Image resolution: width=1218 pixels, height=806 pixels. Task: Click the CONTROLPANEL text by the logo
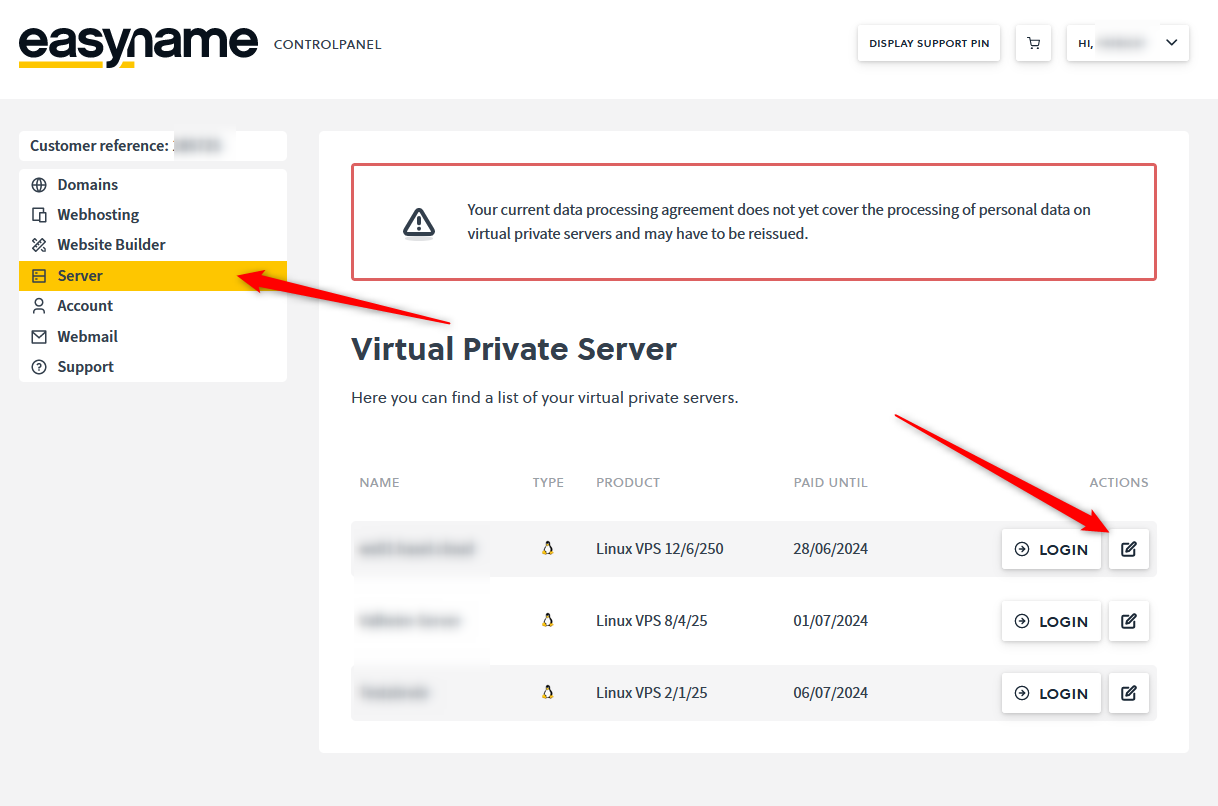coord(328,45)
